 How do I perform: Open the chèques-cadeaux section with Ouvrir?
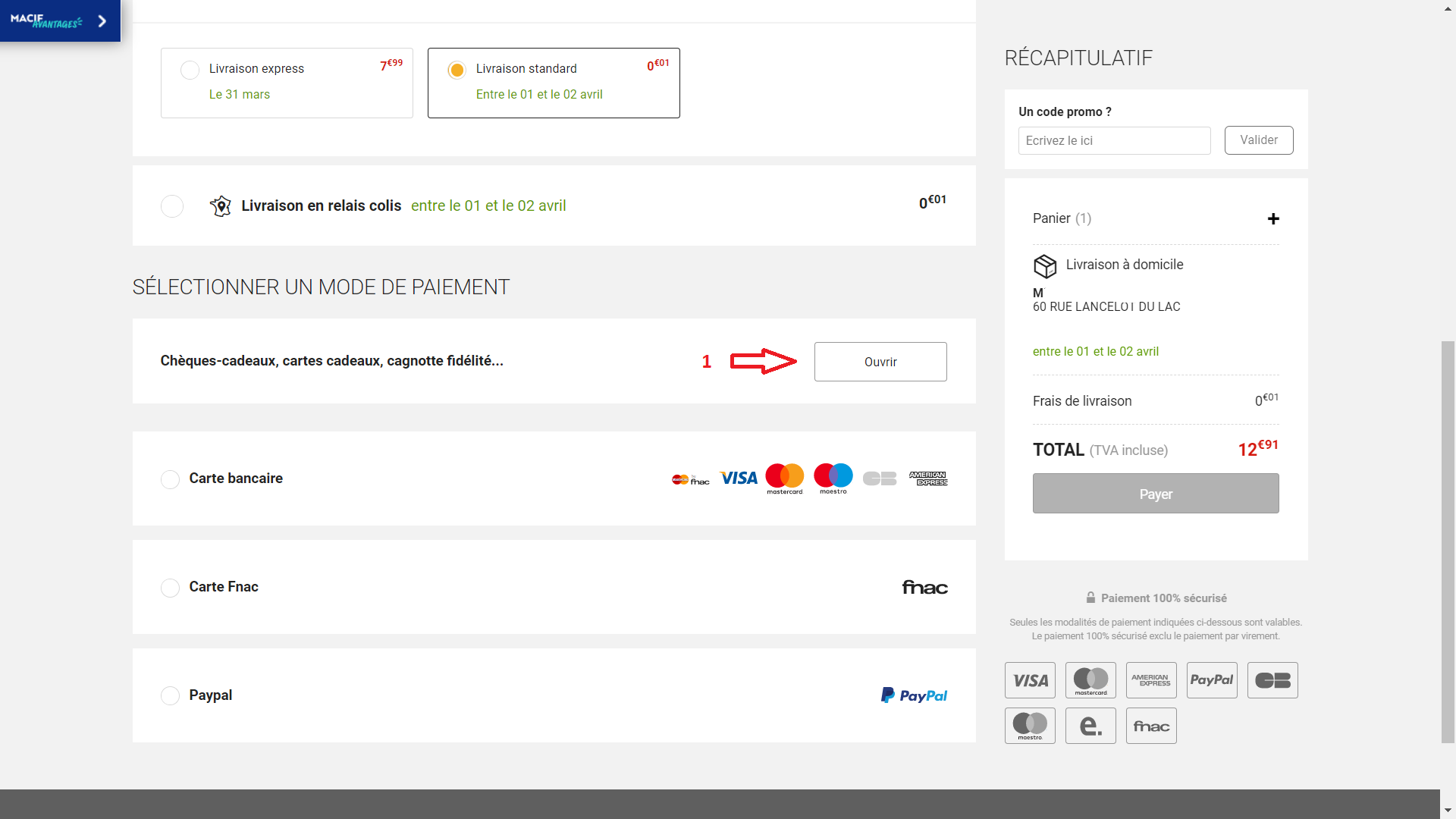[x=880, y=362]
